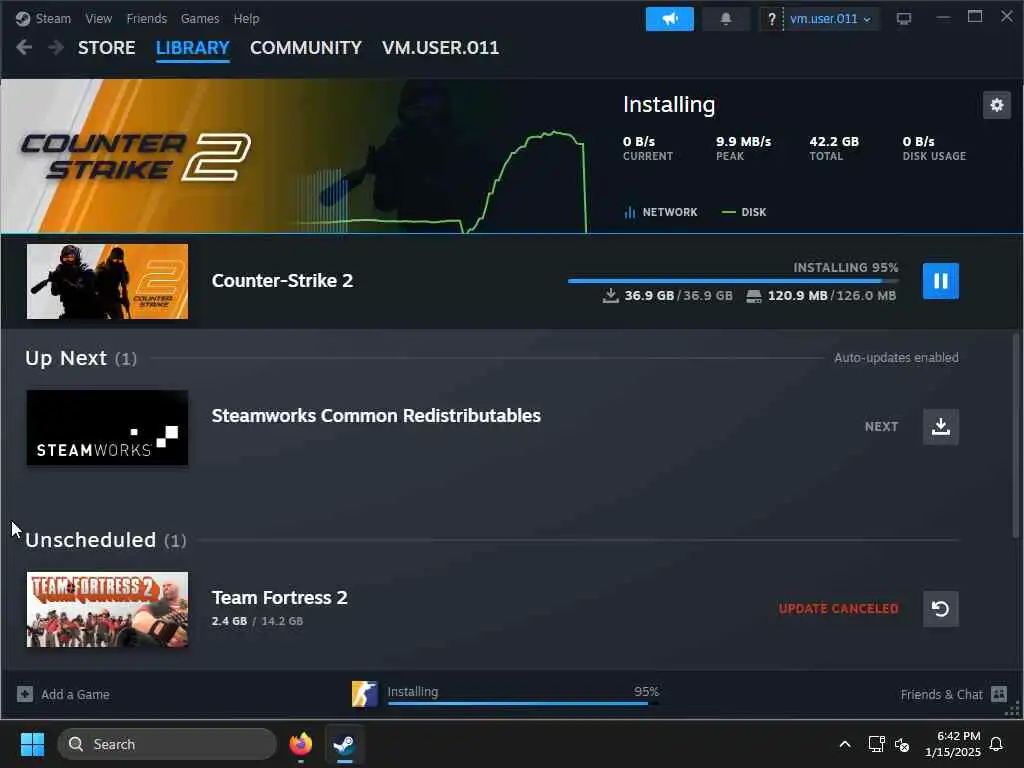Open the Steam menu

click(53, 18)
